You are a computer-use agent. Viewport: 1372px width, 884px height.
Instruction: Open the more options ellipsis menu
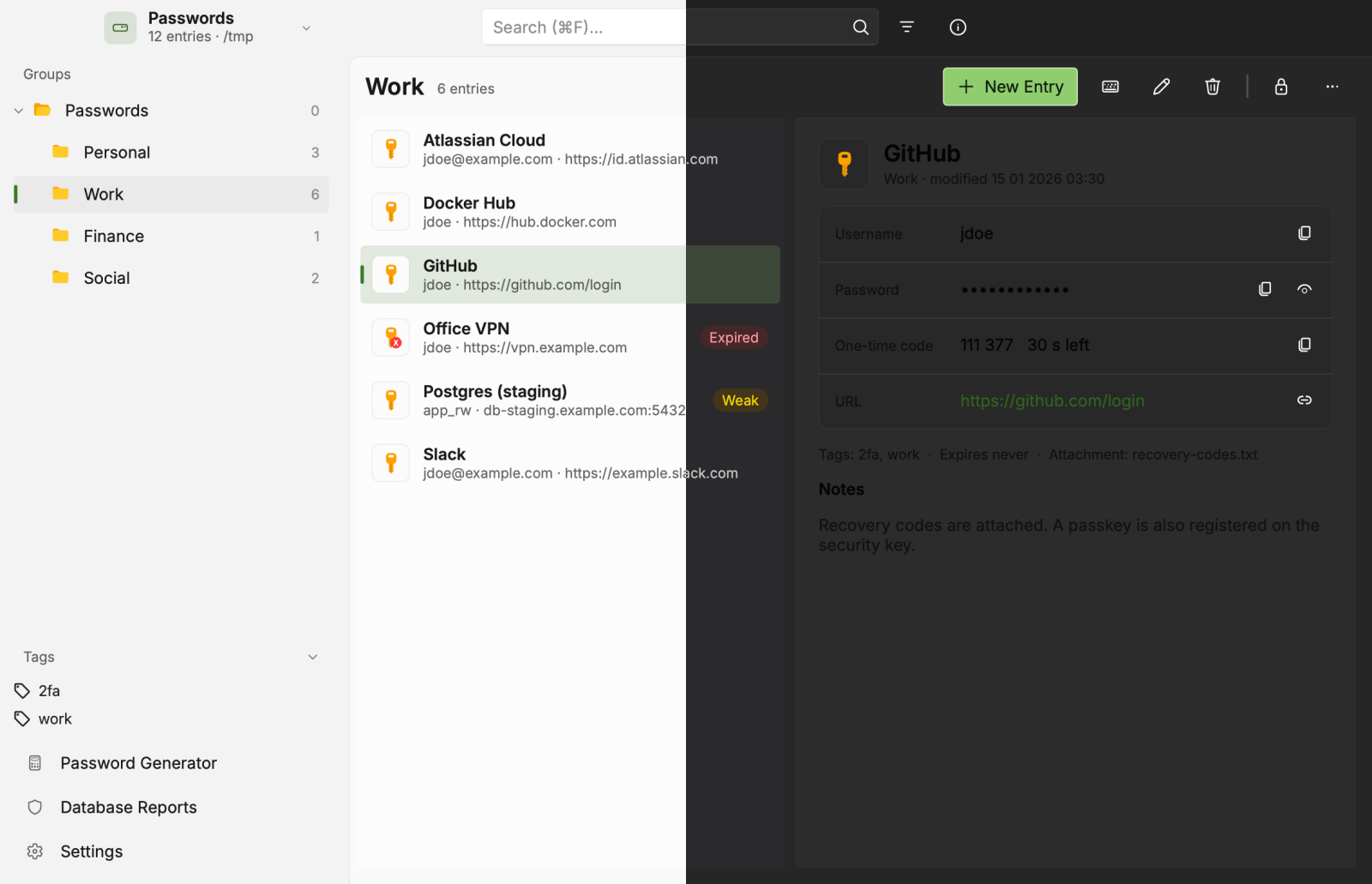click(1332, 87)
